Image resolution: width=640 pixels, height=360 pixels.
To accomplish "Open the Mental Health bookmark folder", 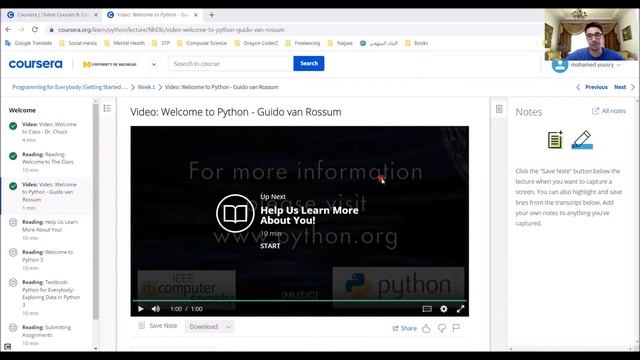I will pos(124,43).
